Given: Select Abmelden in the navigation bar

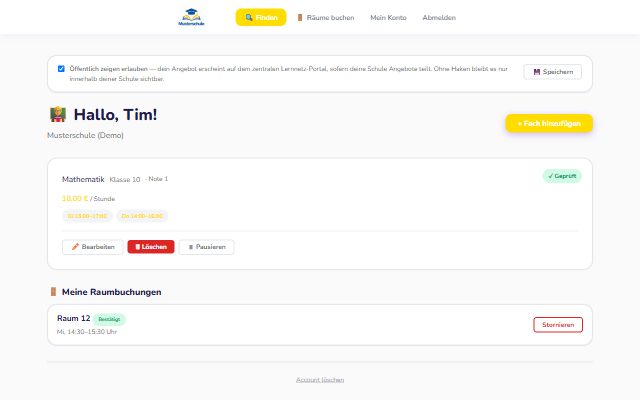Looking at the screenshot, I should [439, 18].
